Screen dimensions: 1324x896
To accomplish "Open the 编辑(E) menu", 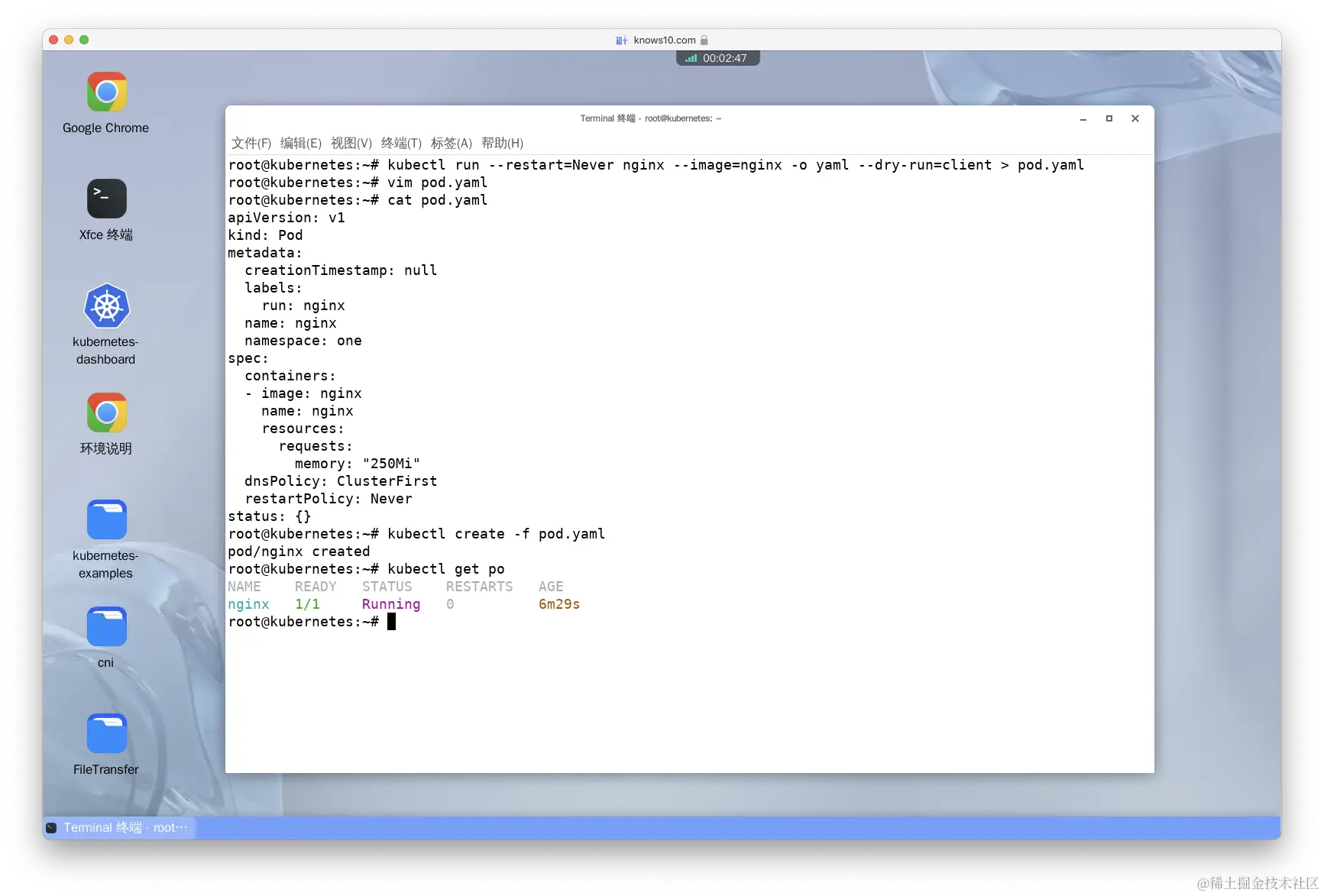I will [301, 143].
